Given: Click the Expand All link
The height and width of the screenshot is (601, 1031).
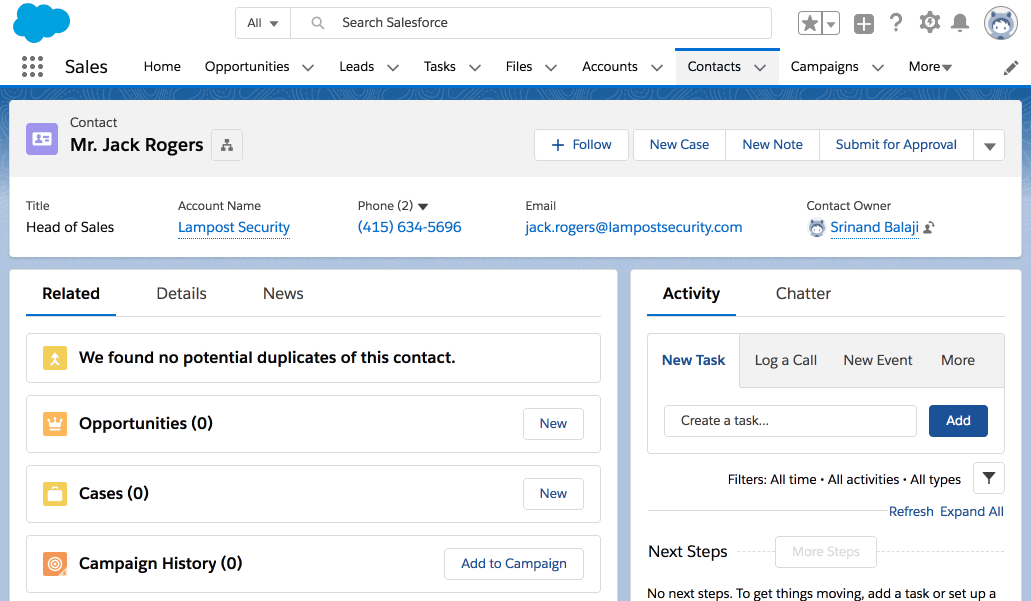Looking at the screenshot, I should (971, 512).
